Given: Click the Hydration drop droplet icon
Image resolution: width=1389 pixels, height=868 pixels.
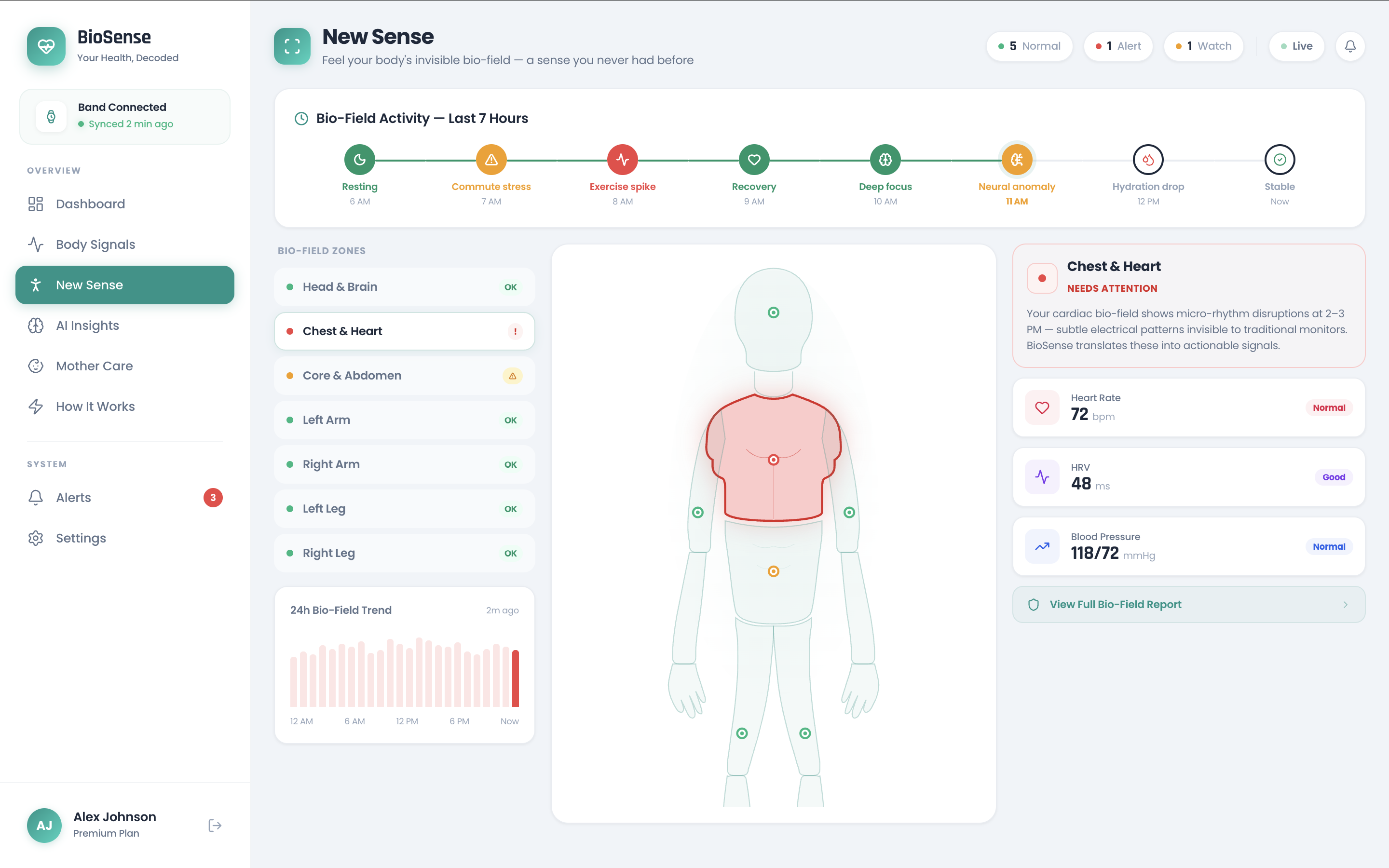Looking at the screenshot, I should [1148, 160].
